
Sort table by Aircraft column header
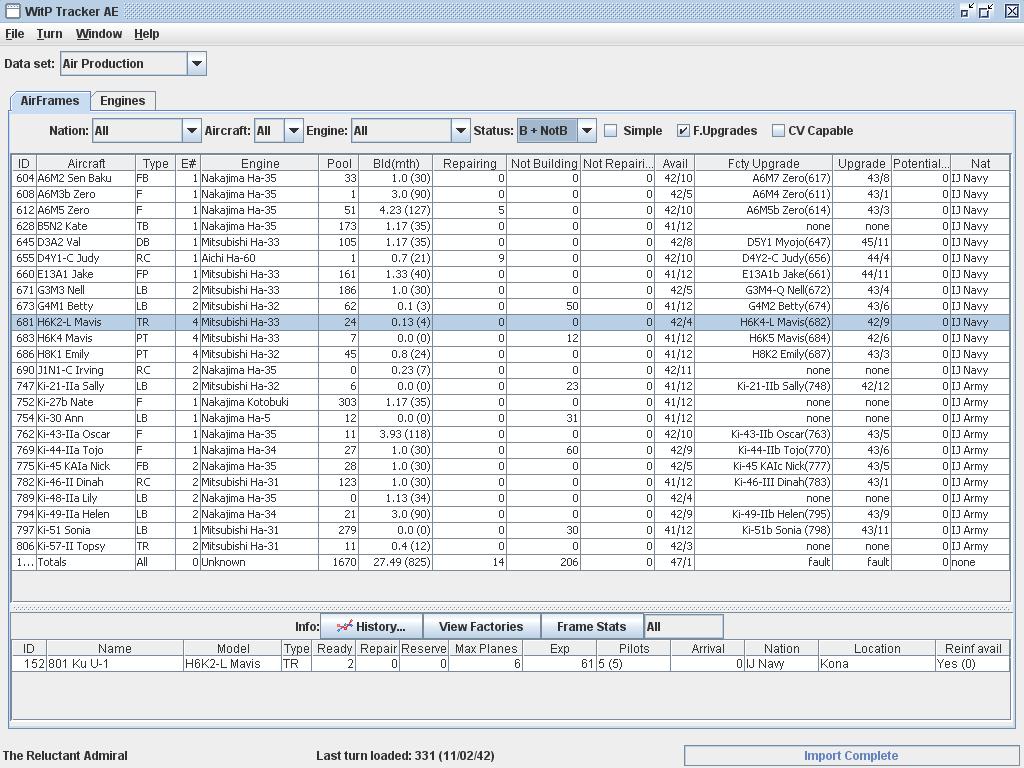[x=86, y=163]
